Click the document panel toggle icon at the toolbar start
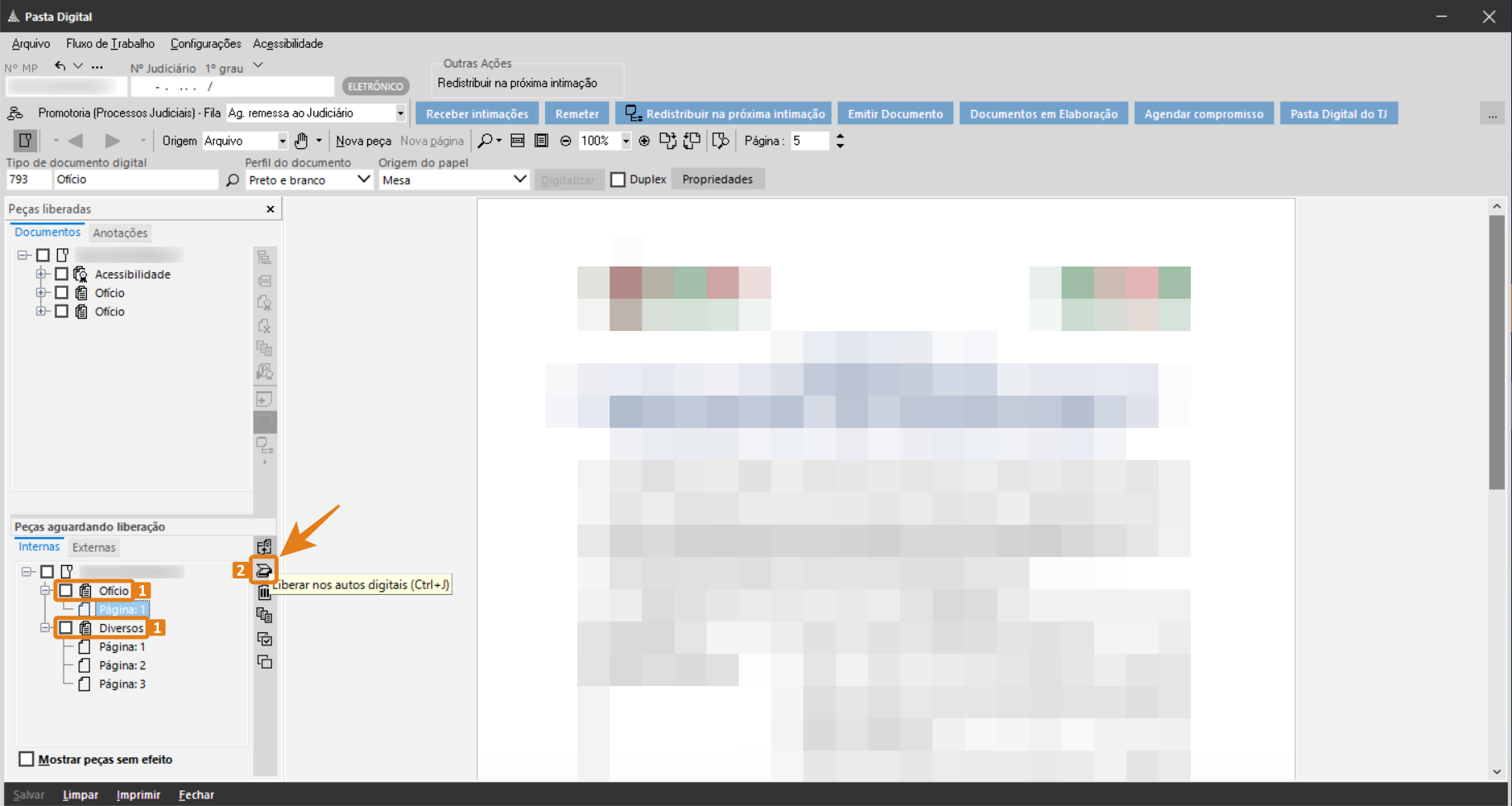The image size is (1512, 806). click(x=26, y=141)
